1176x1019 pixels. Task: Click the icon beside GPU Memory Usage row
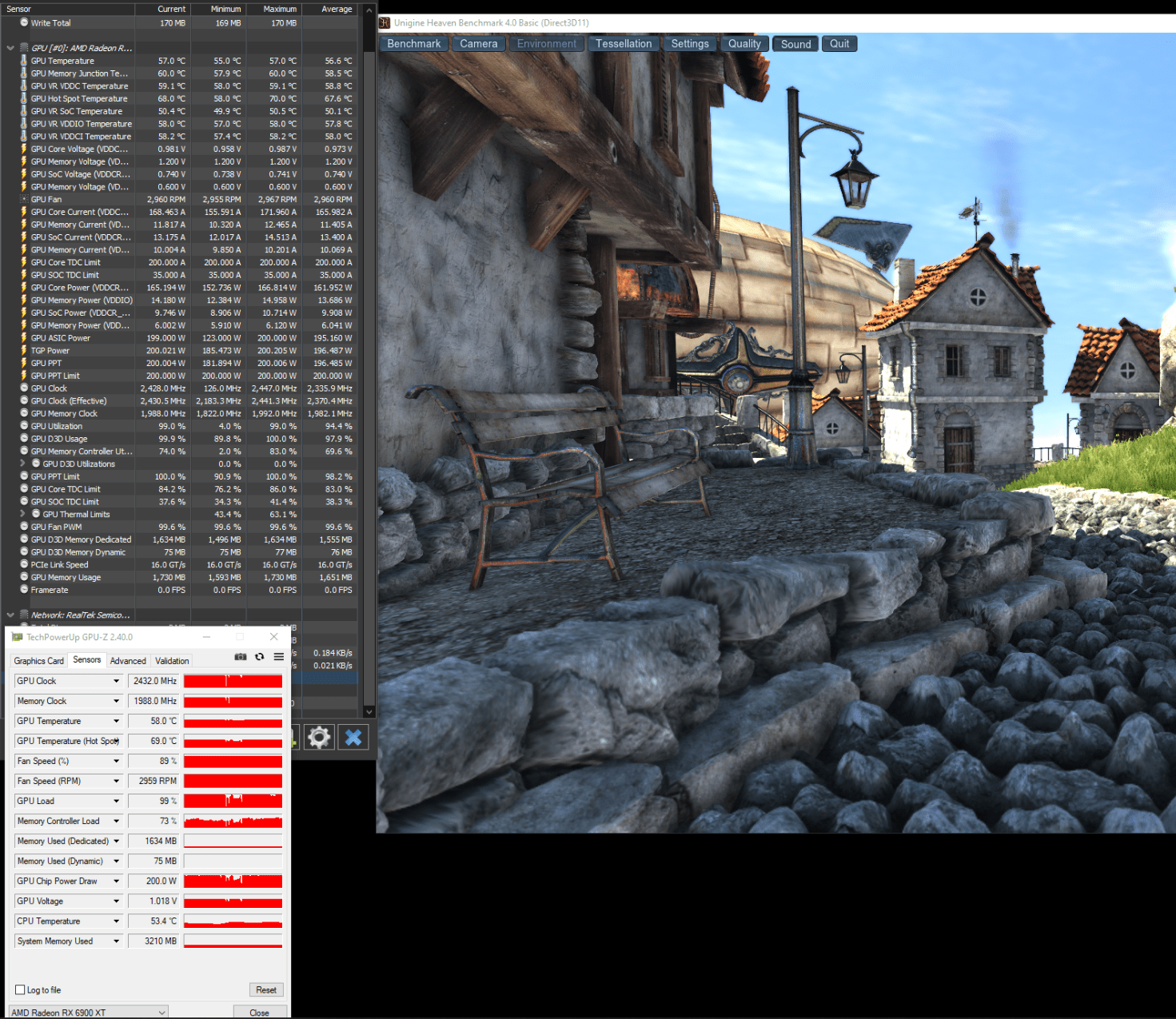(x=24, y=577)
